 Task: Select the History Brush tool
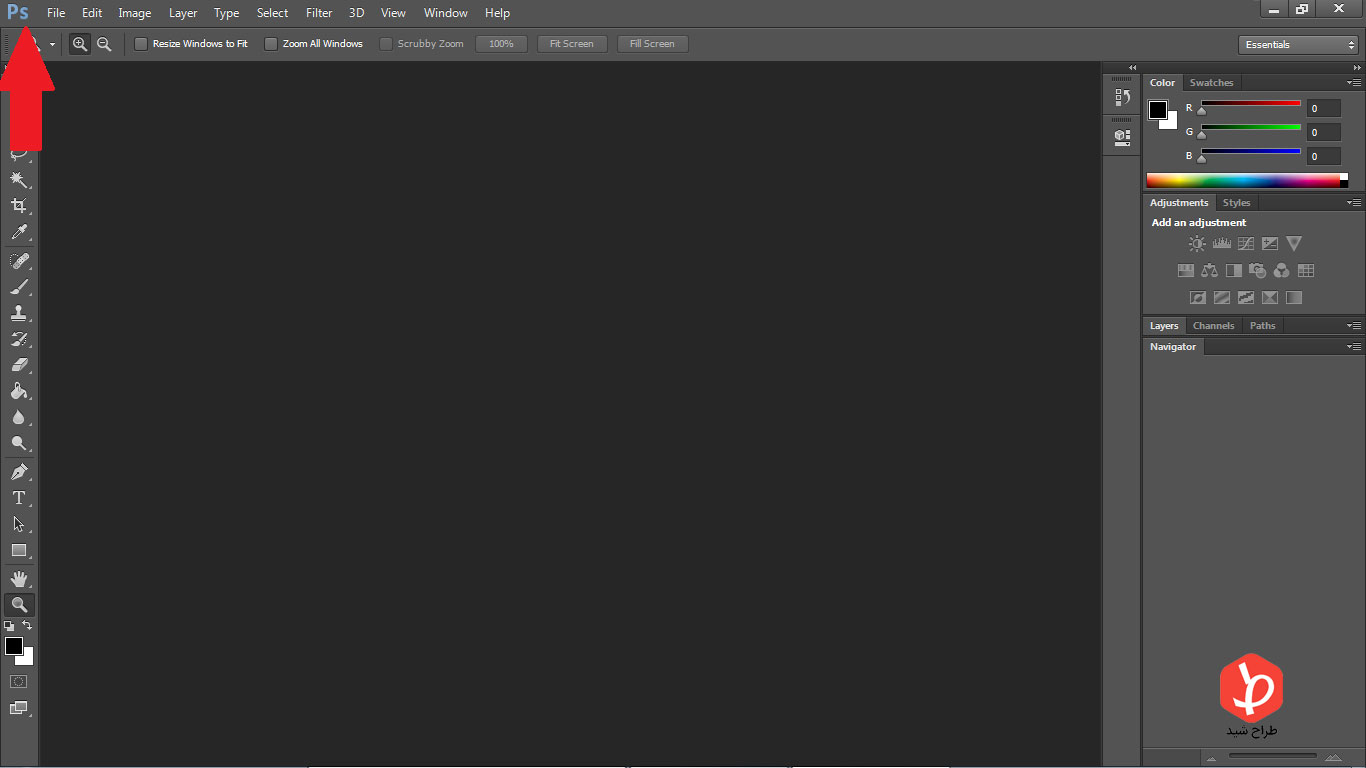(x=18, y=339)
